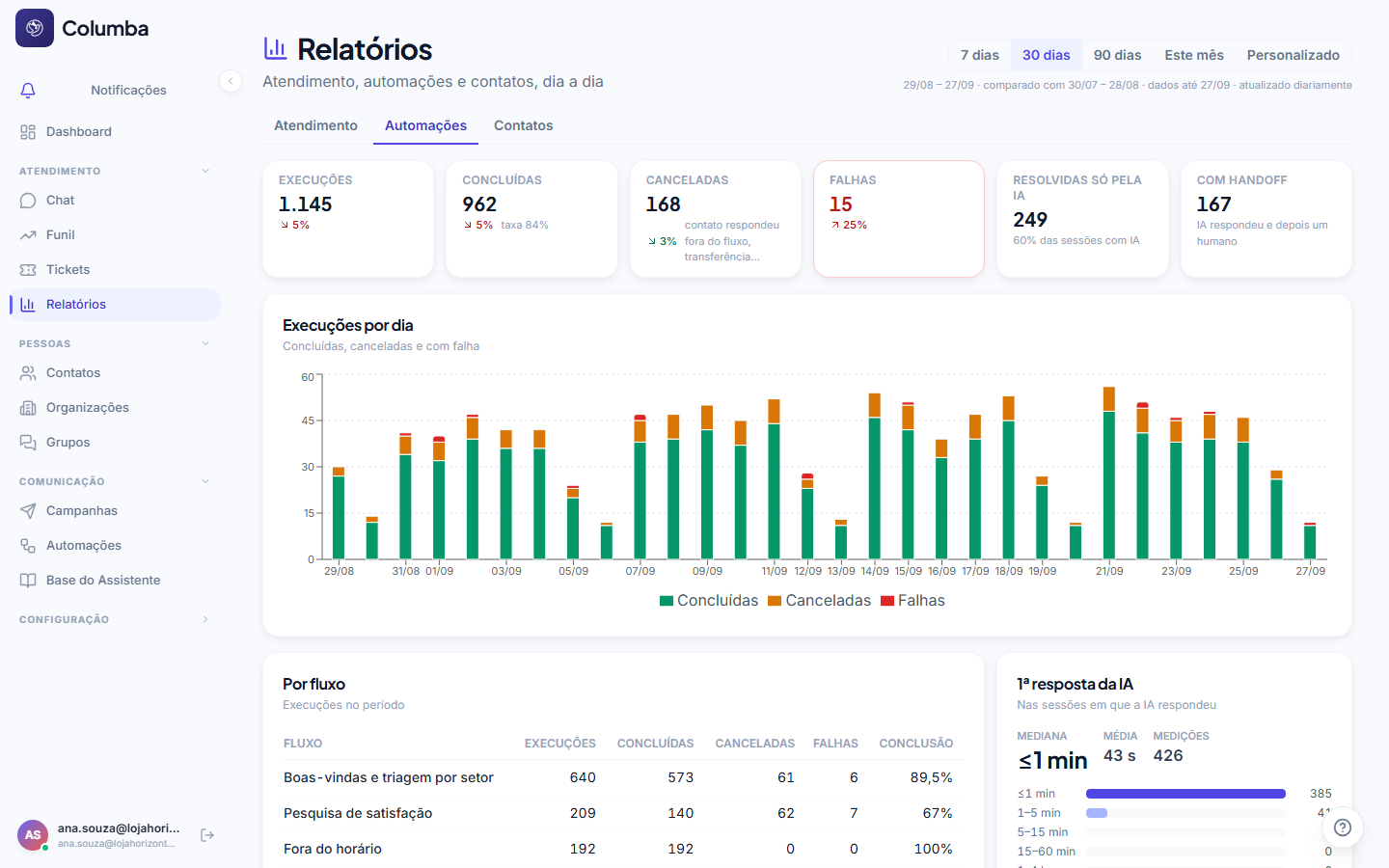Click the Columba logo icon

click(35, 28)
